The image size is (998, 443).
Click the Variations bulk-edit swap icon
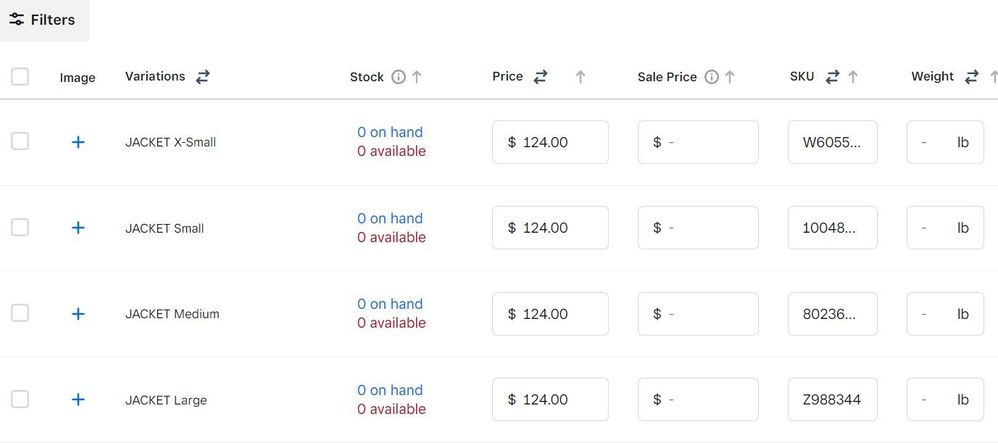203,76
